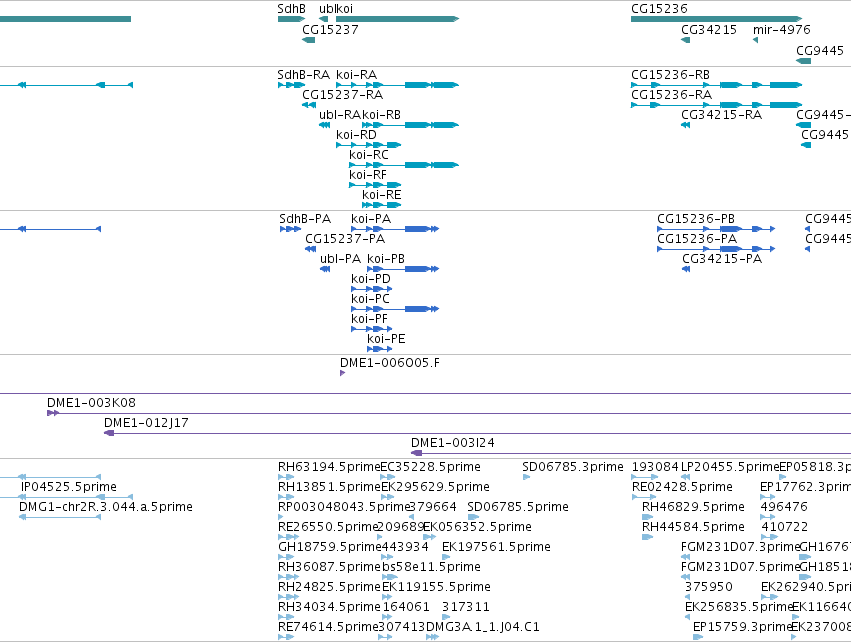Select the CG34215 gene label

pos(709,30)
